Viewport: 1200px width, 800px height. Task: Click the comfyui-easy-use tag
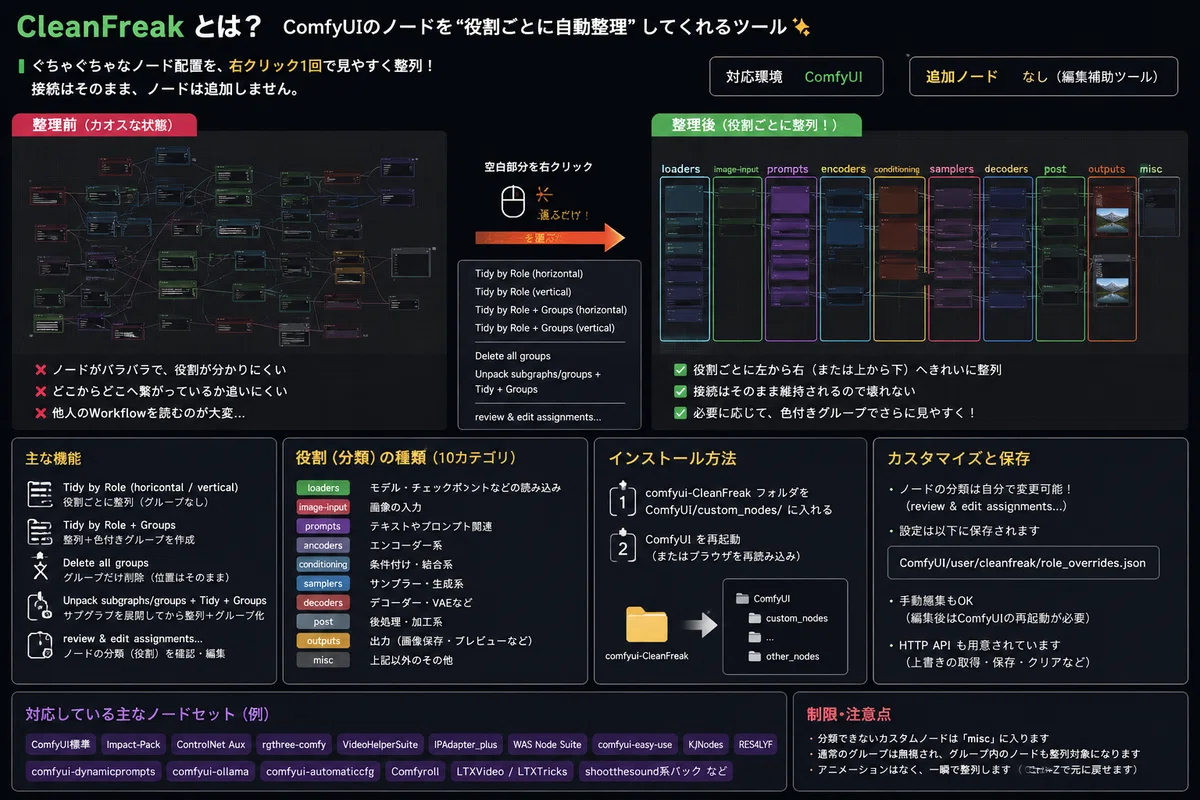(634, 744)
